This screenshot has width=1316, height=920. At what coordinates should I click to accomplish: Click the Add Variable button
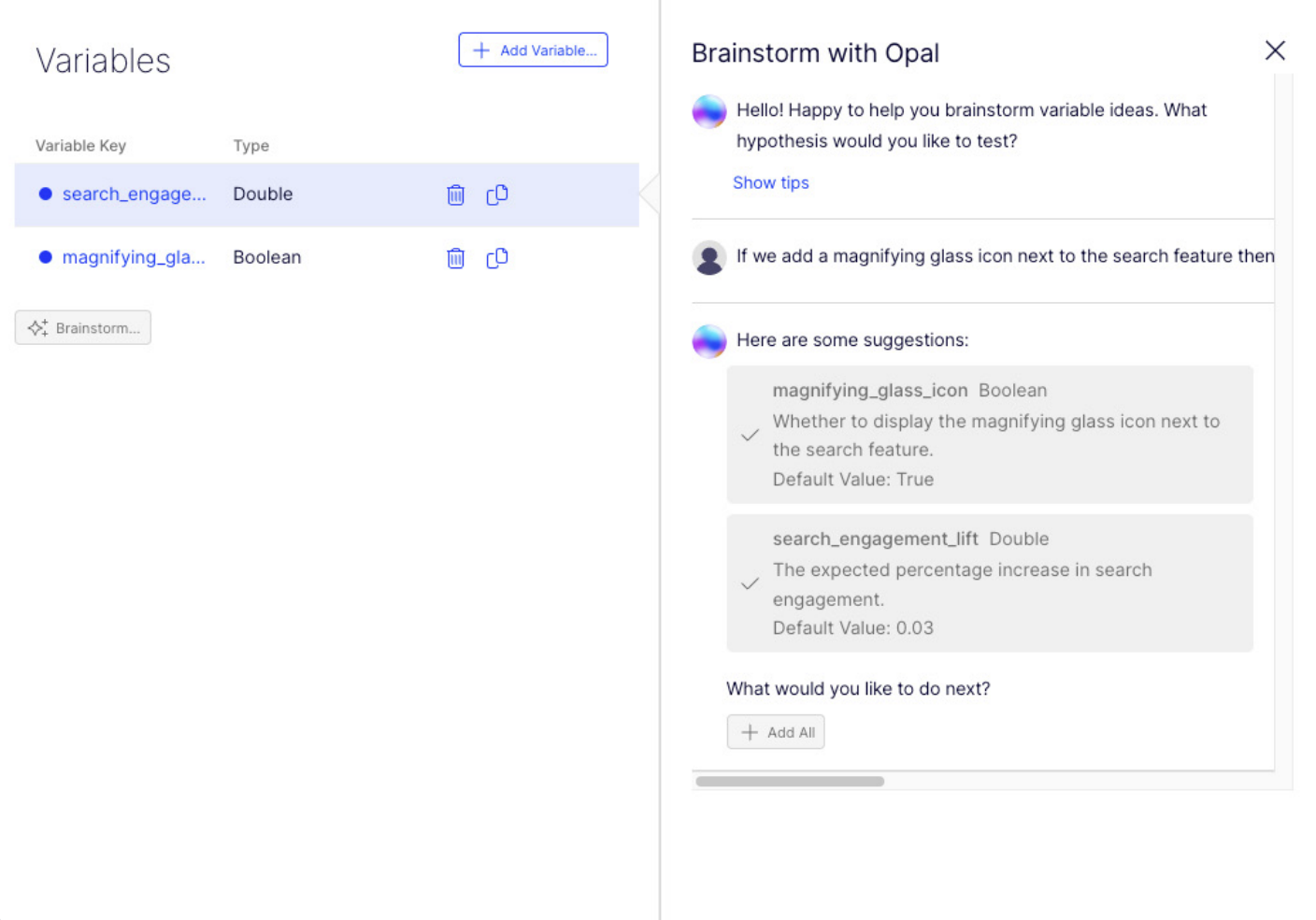(x=533, y=50)
